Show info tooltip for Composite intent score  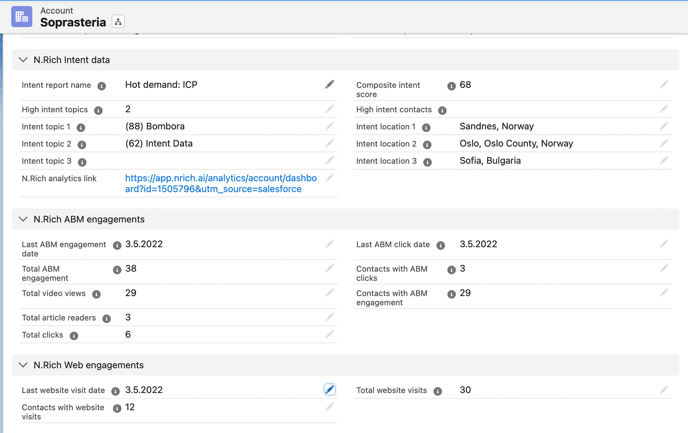click(451, 86)
